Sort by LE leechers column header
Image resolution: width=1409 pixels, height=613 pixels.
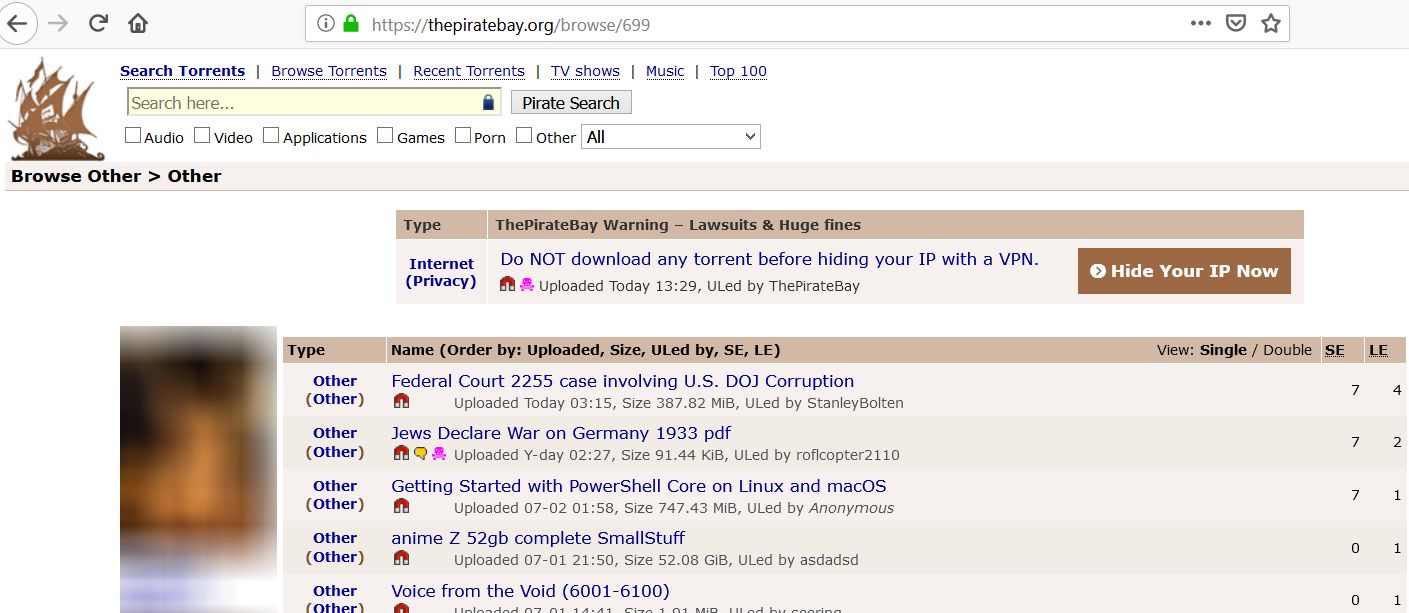tap(1378, 350)
